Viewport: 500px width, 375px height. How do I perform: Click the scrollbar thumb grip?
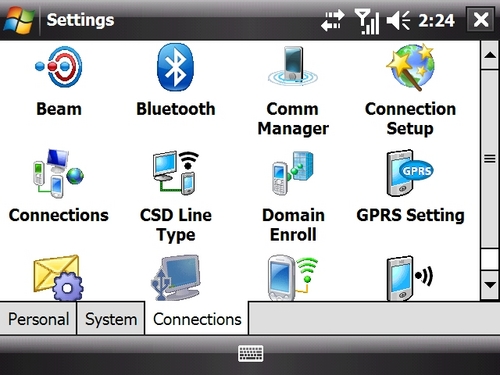click(490, 159)
